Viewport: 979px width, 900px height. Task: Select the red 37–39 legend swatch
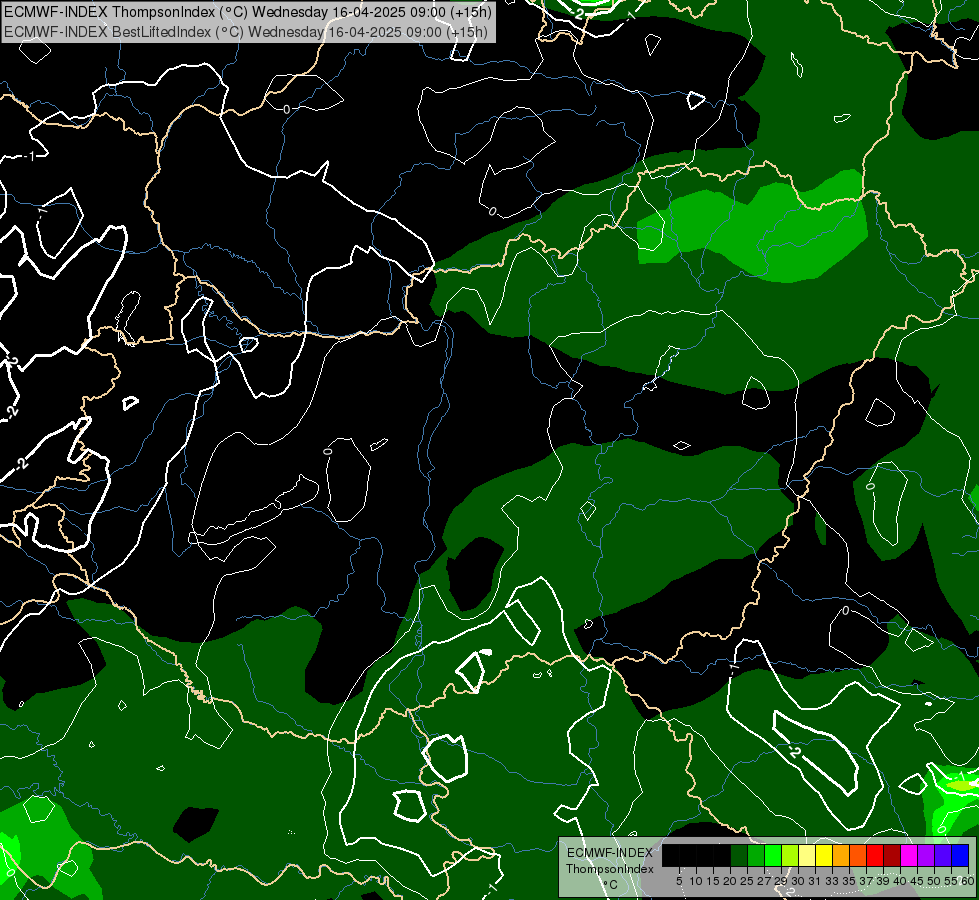875,855
